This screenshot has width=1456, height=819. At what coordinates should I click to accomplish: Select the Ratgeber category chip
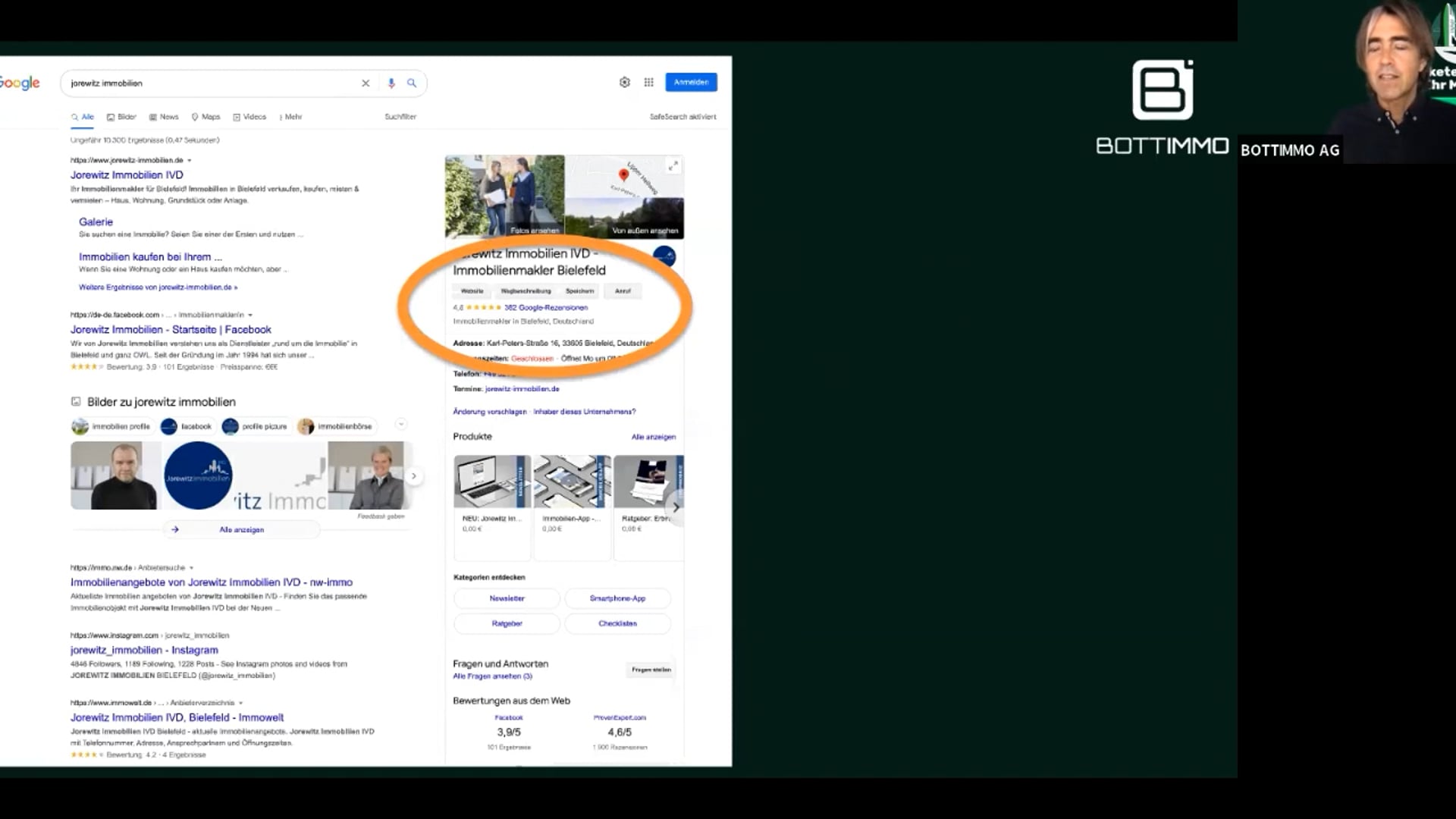point(507,623)
